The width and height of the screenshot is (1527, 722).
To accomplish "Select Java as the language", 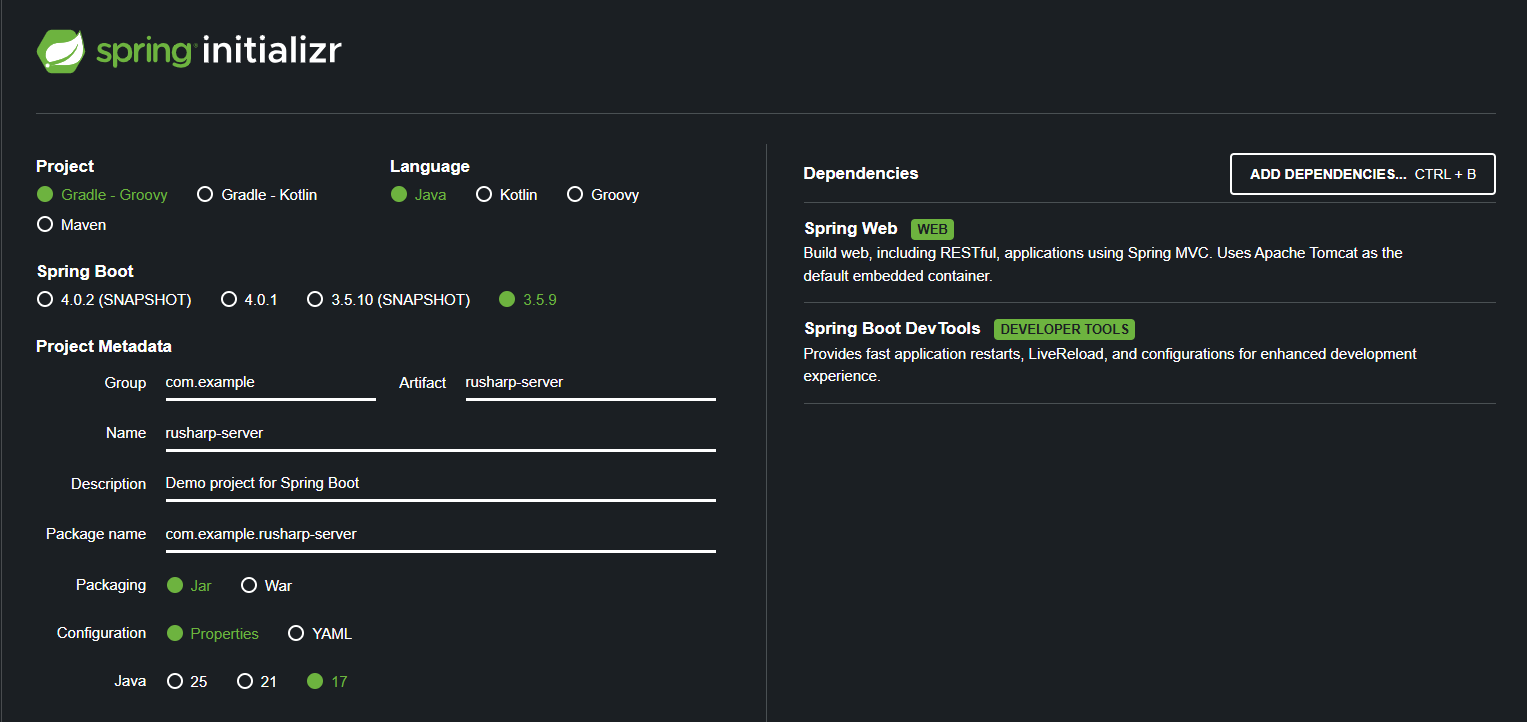I will 419,195.
